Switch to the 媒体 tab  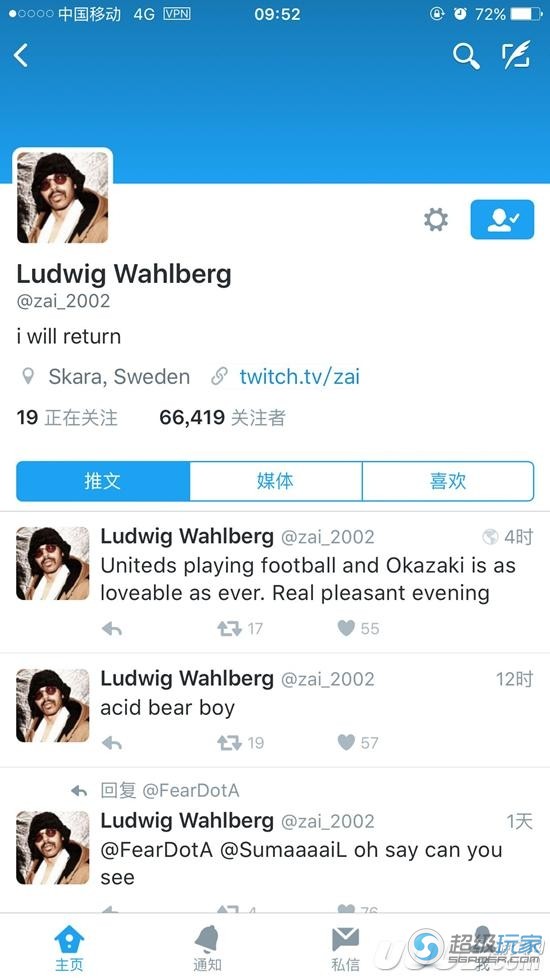pyautogui.click(x=276, y=481)
